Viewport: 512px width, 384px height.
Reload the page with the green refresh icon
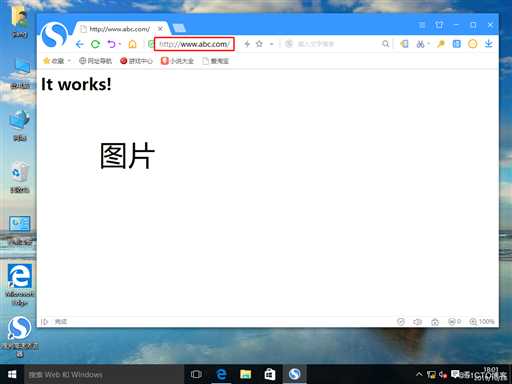point(96,44)
